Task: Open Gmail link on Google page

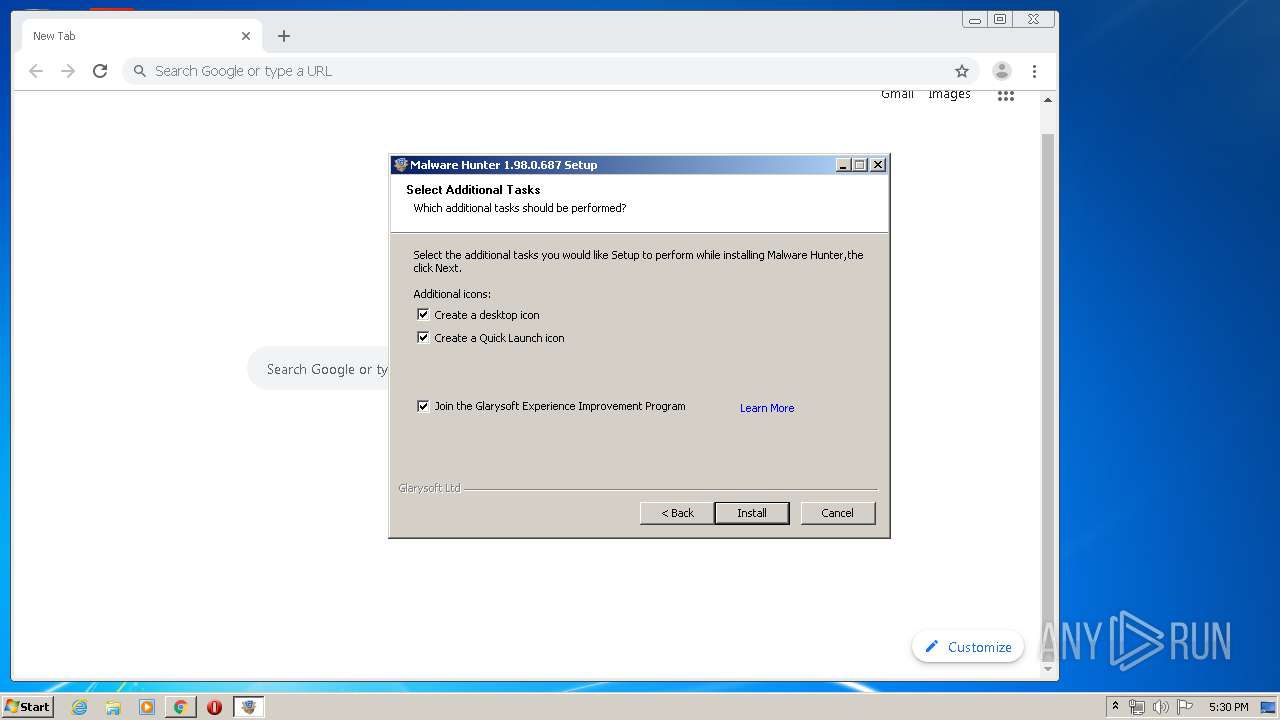Action: pyautogui.click(x=897, y=94)
